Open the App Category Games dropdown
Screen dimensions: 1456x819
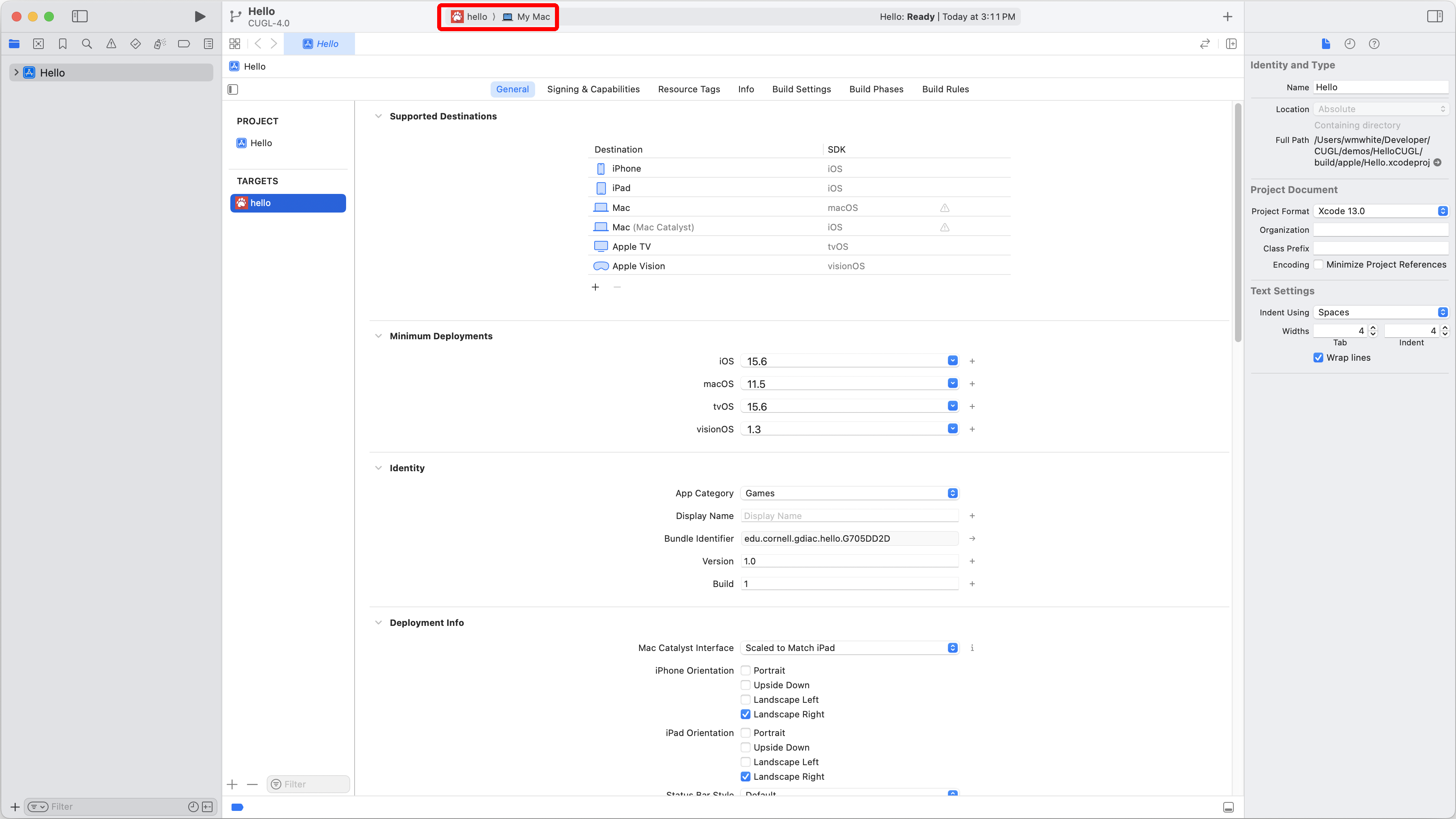[x=849, y=493]
